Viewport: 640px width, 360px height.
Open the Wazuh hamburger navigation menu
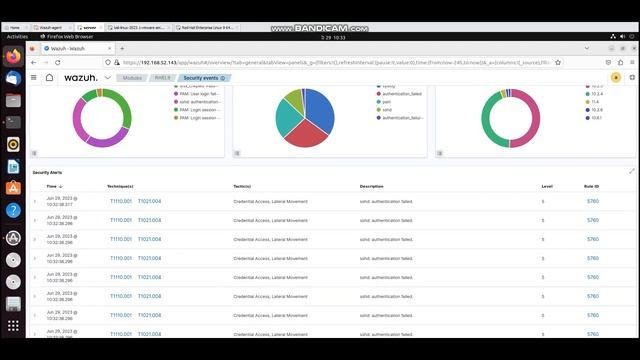click(x=34, y=78)
